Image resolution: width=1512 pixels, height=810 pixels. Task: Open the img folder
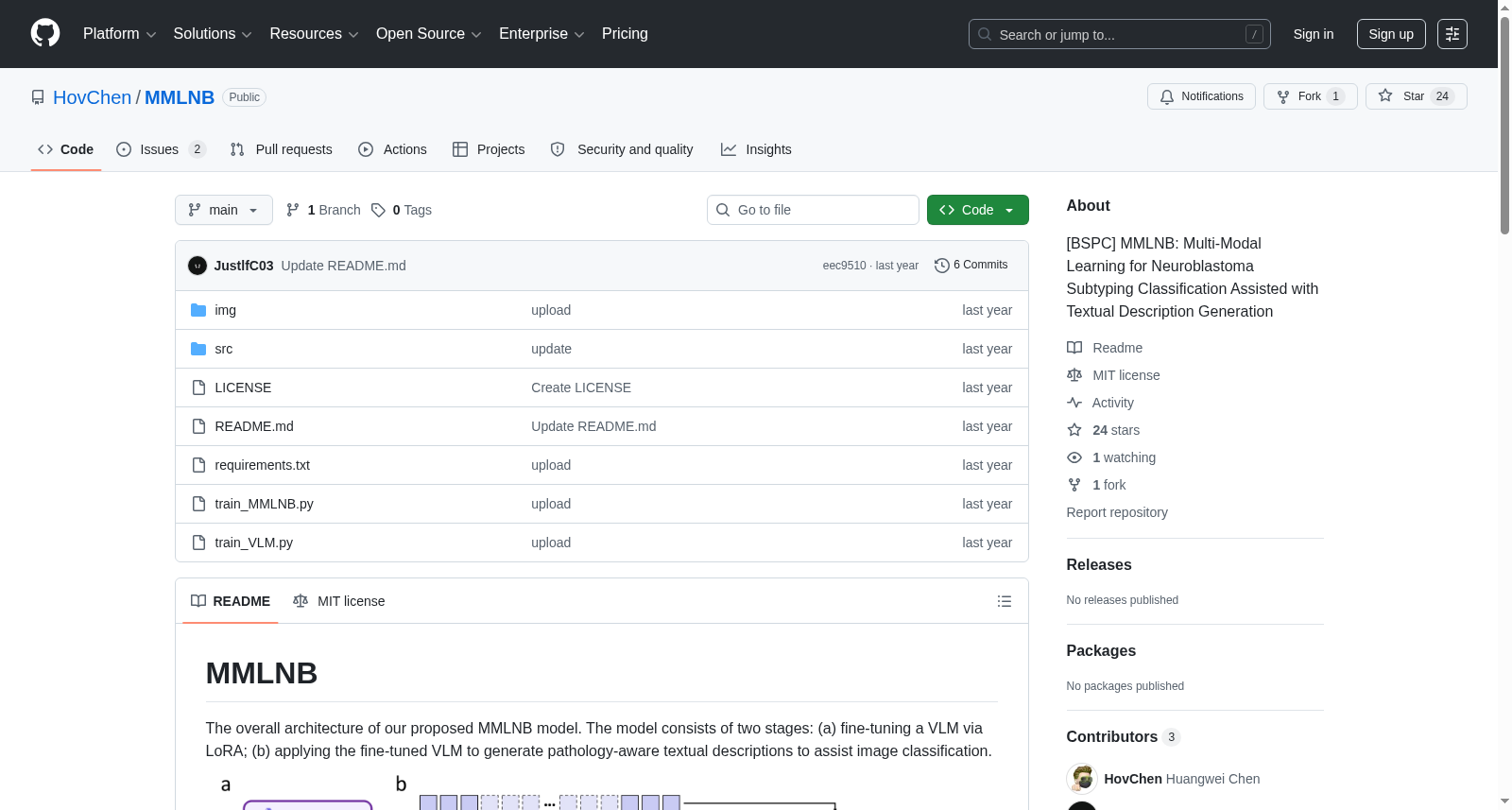pos(225,310)
